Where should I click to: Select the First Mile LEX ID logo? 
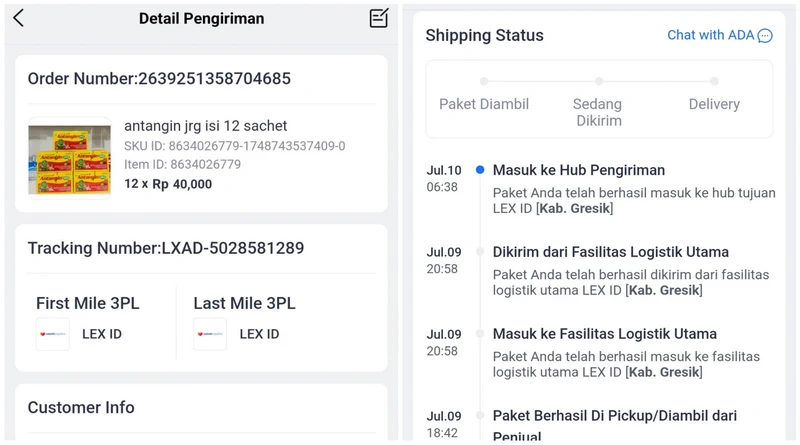[53, 334]
